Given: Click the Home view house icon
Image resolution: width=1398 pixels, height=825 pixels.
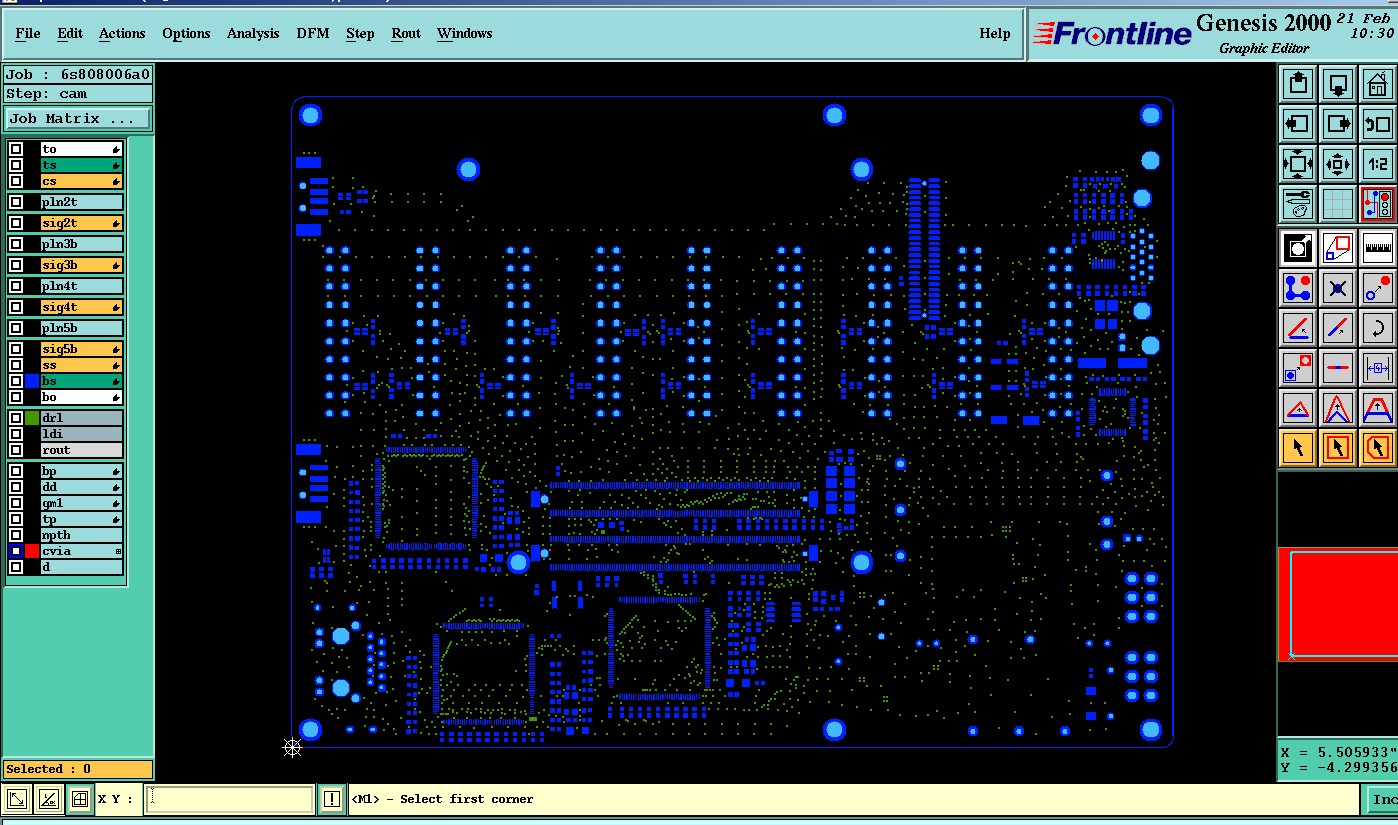Looking at the screenshot, I should click(x=1378, y=83).
